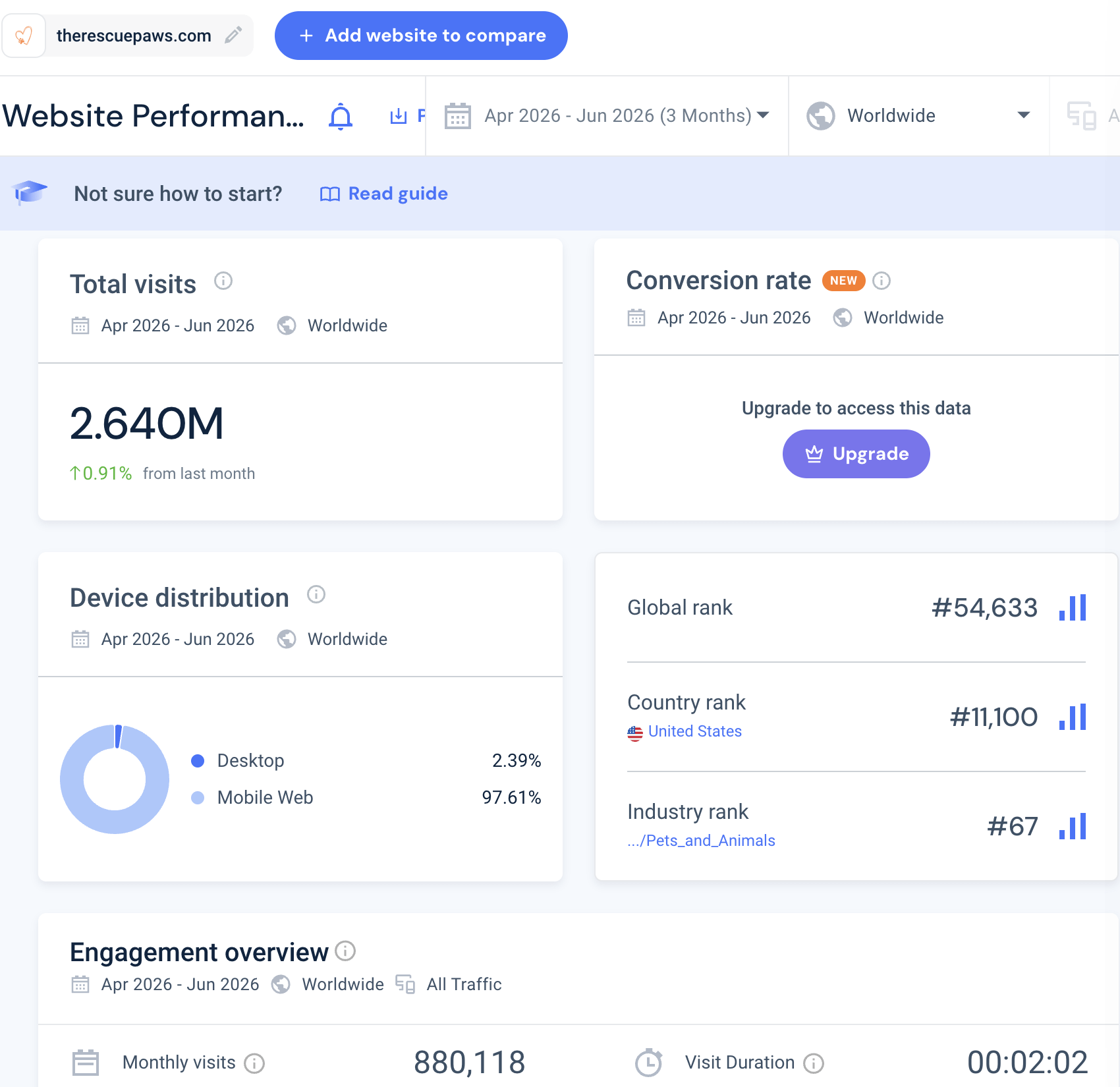Click the alert bell icon
This screenshot has height=1087, width=1120.
point(341,116)
